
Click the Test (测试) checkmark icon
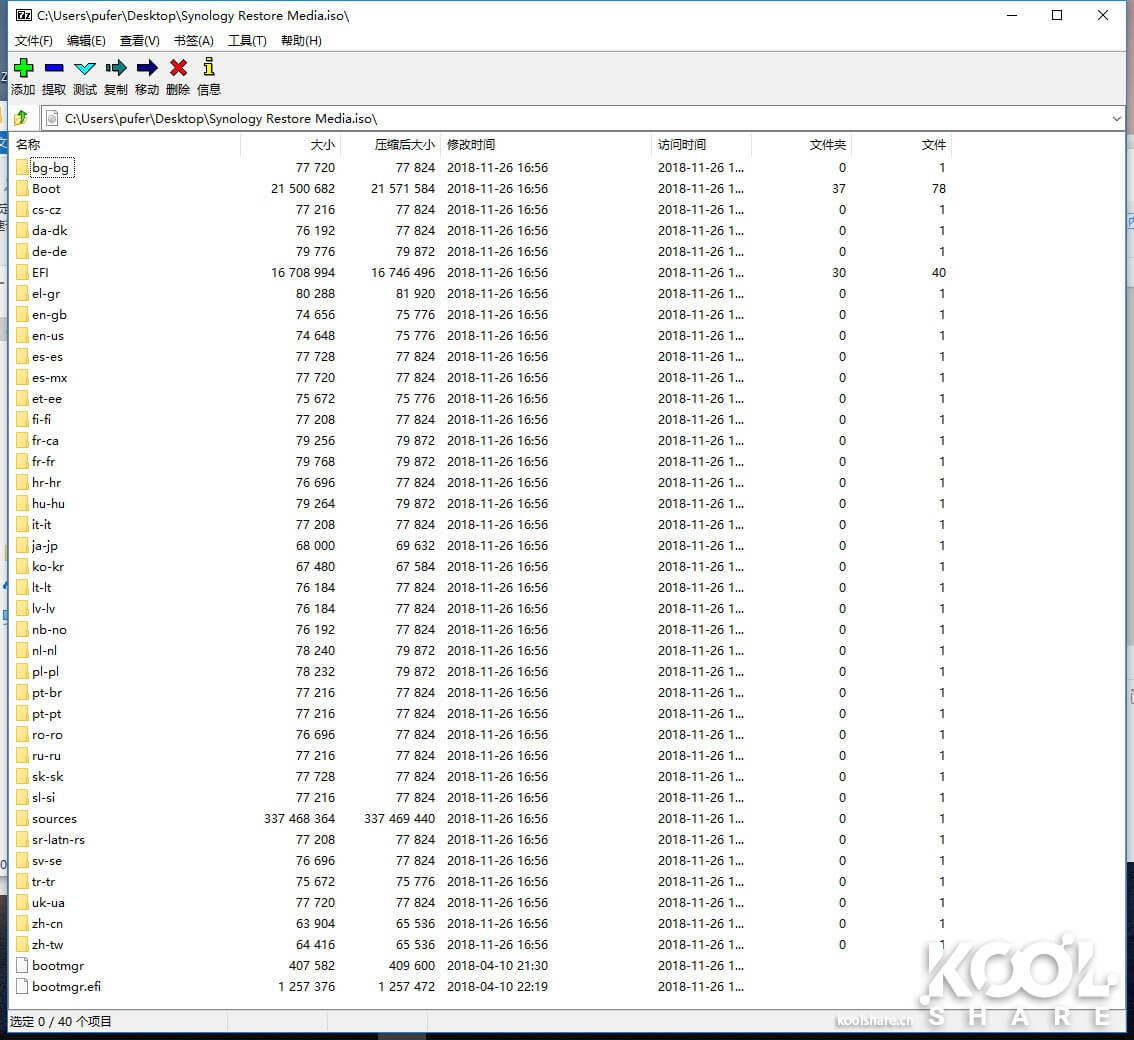pyautogui.click(x=85, y=68)
